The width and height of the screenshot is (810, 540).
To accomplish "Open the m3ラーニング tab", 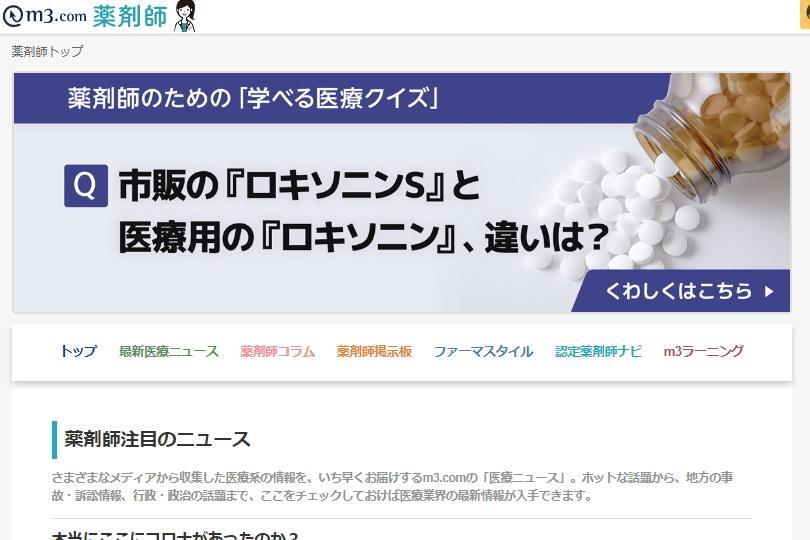I will (704, 351).
